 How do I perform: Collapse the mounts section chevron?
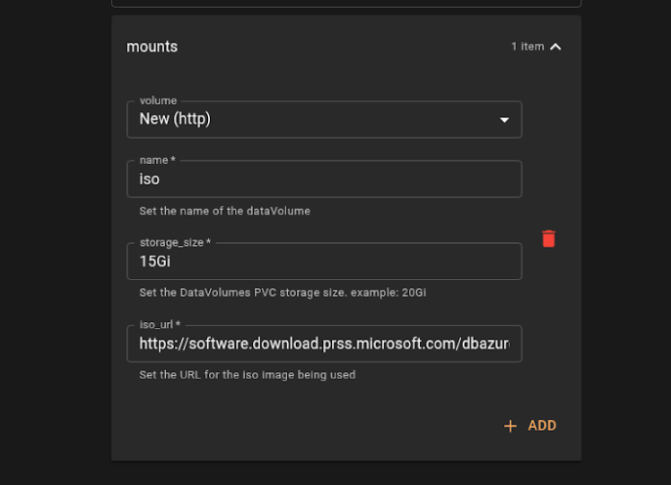tap(556, 47)
